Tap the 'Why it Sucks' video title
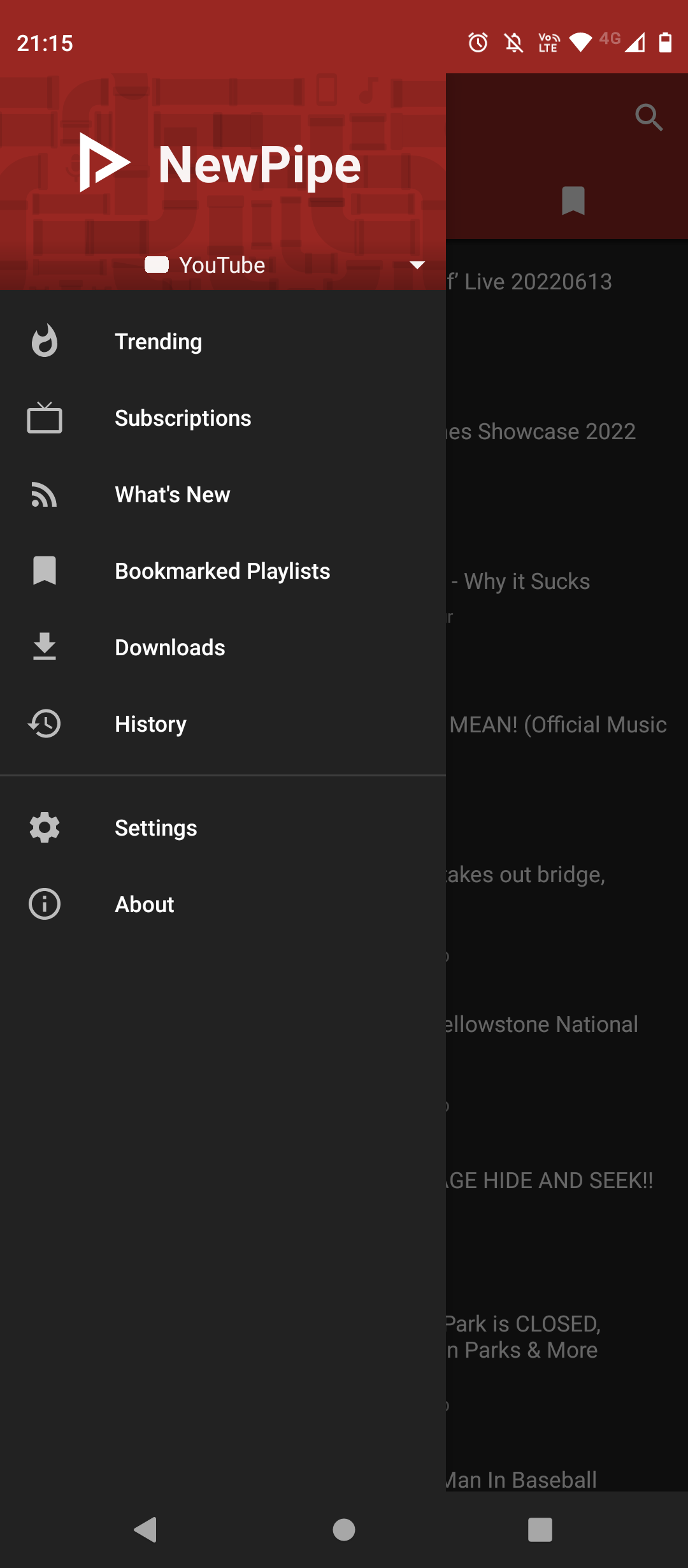This screenshot has height=1568, width=688. point(520,581)
